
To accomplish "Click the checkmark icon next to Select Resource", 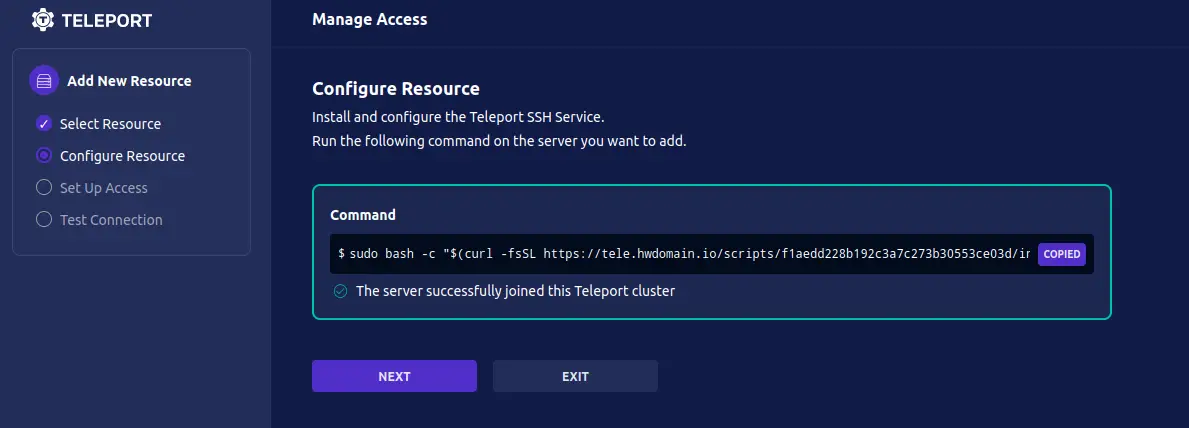I will point(44,124).
